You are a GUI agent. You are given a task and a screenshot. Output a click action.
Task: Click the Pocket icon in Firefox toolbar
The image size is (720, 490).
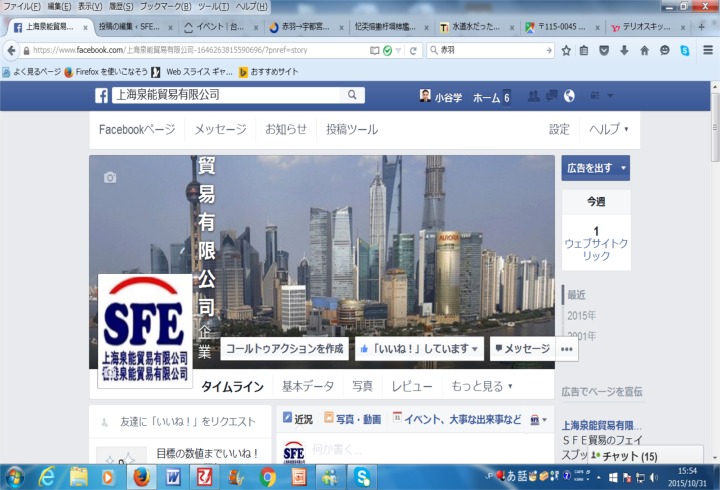tap(604, 51)
